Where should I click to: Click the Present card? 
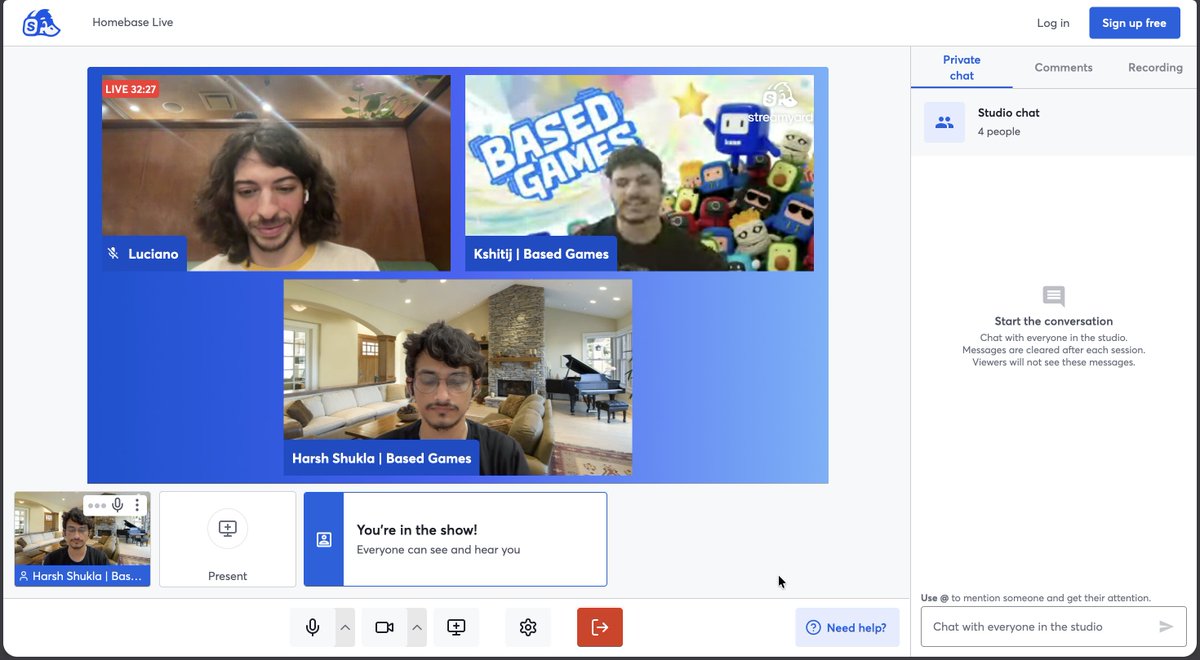click(228, 539)
